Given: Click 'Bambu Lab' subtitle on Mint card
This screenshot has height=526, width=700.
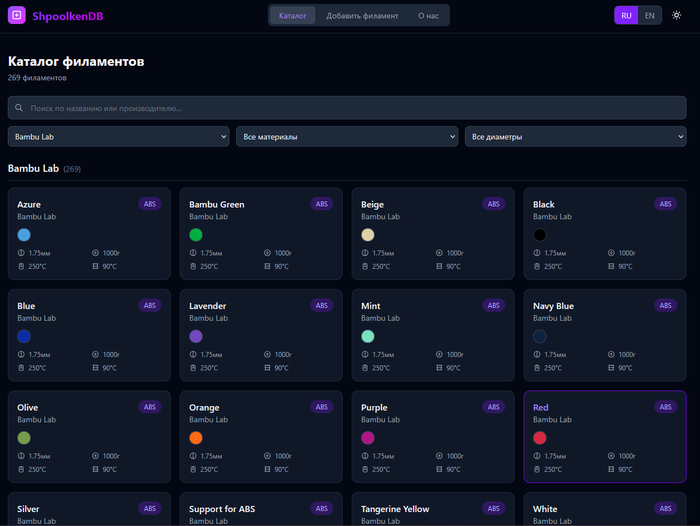Looking at the screenshot, I should [x=380, y=318].
